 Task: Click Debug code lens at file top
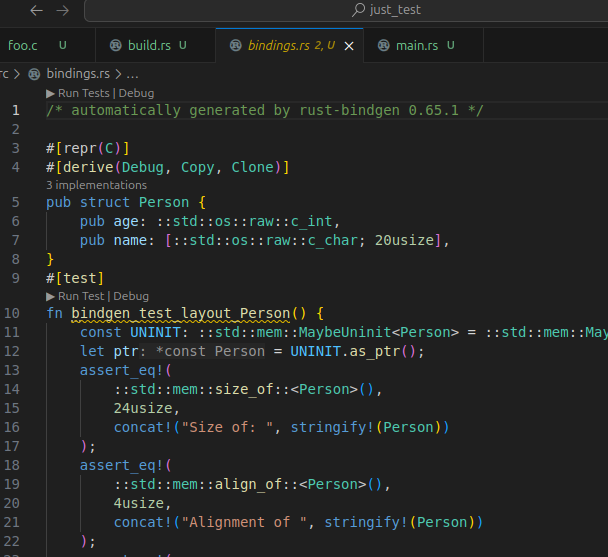136,93
